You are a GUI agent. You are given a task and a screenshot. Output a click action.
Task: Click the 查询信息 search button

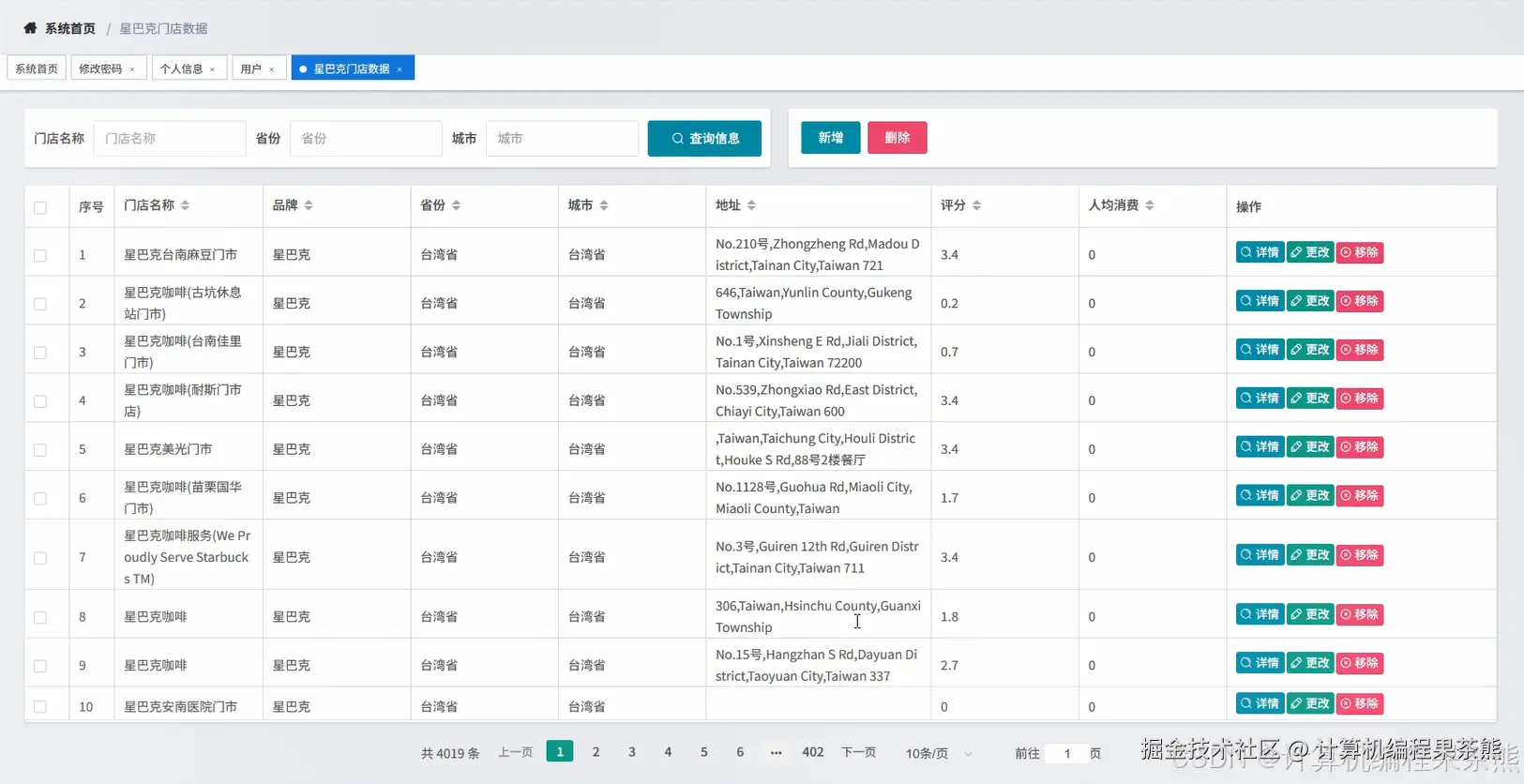coord(704,139)
